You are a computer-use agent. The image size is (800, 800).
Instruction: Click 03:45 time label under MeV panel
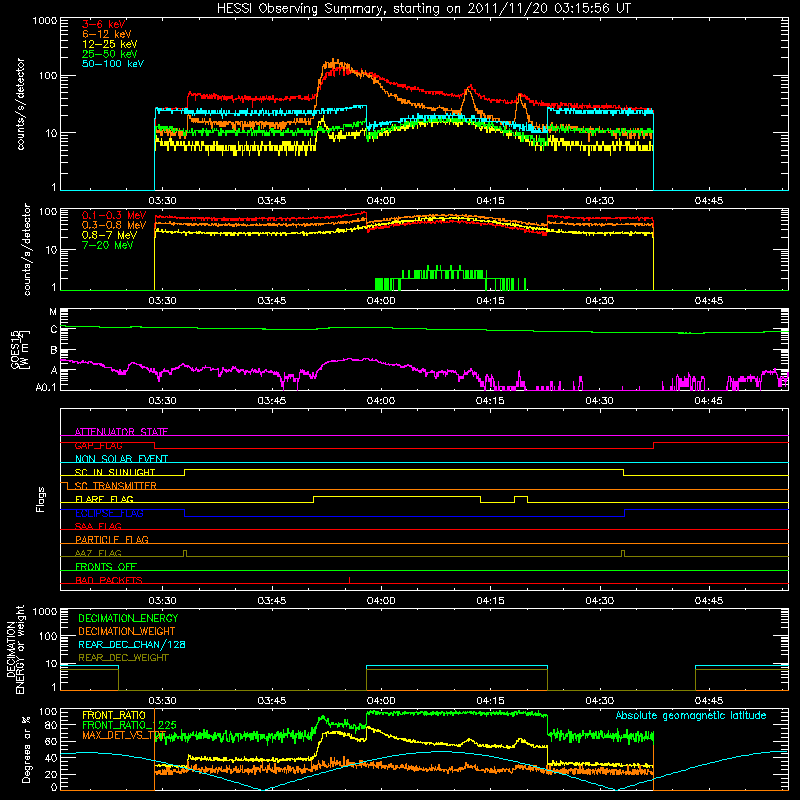pyautogui.click(x=271, y=301)
